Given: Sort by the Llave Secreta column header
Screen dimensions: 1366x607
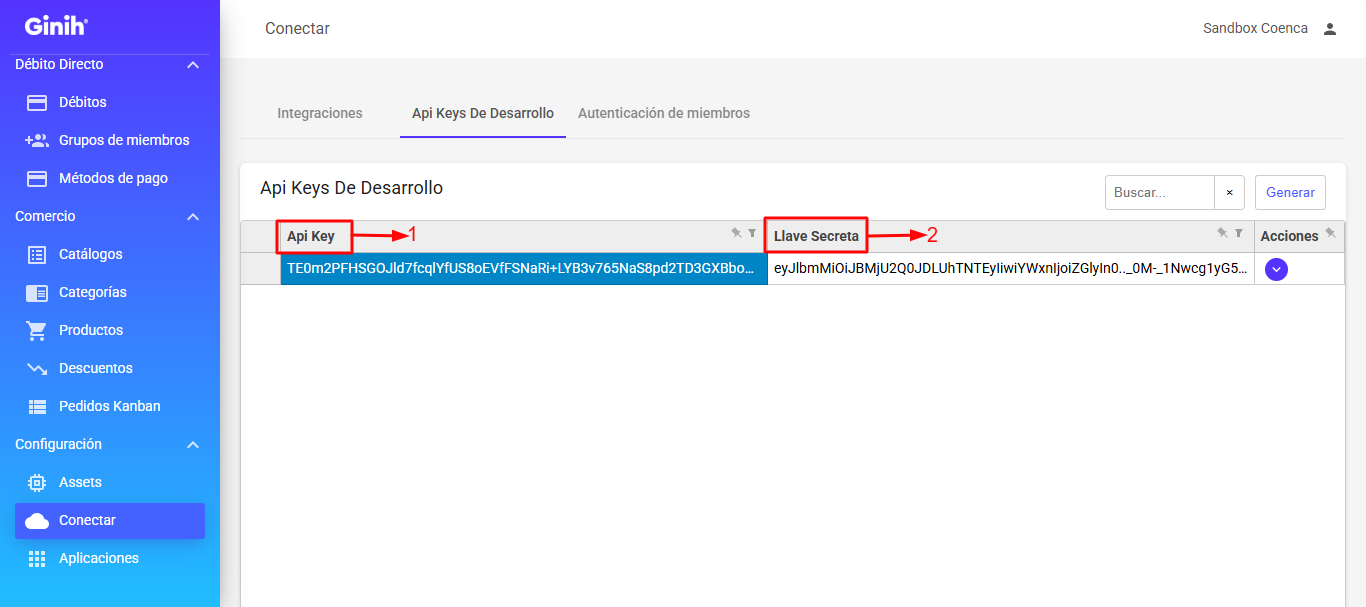Looking at the screenshot, I should tap(816, 236).
